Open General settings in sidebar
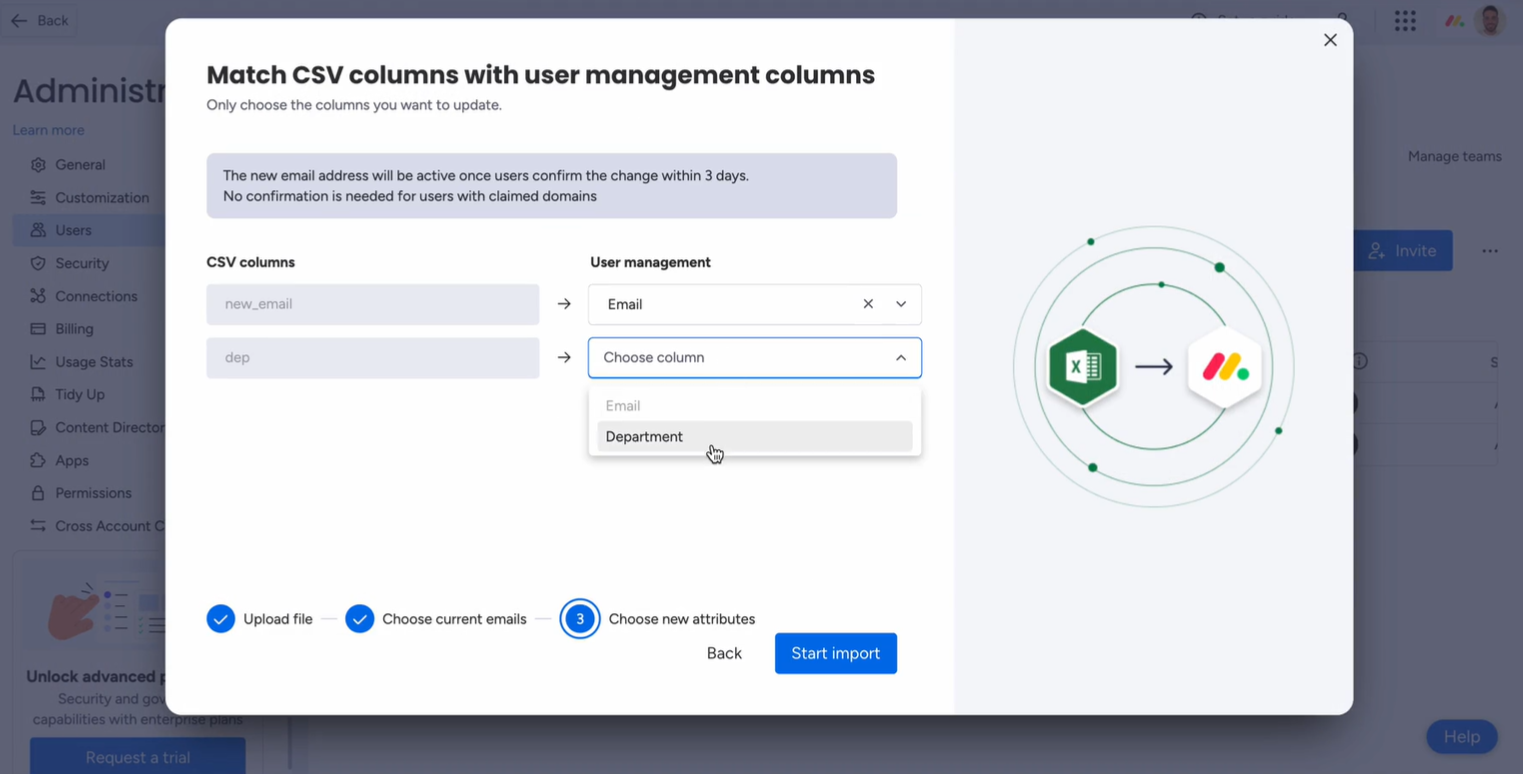This screenshot has width=1523, height=774. (80, 164)
